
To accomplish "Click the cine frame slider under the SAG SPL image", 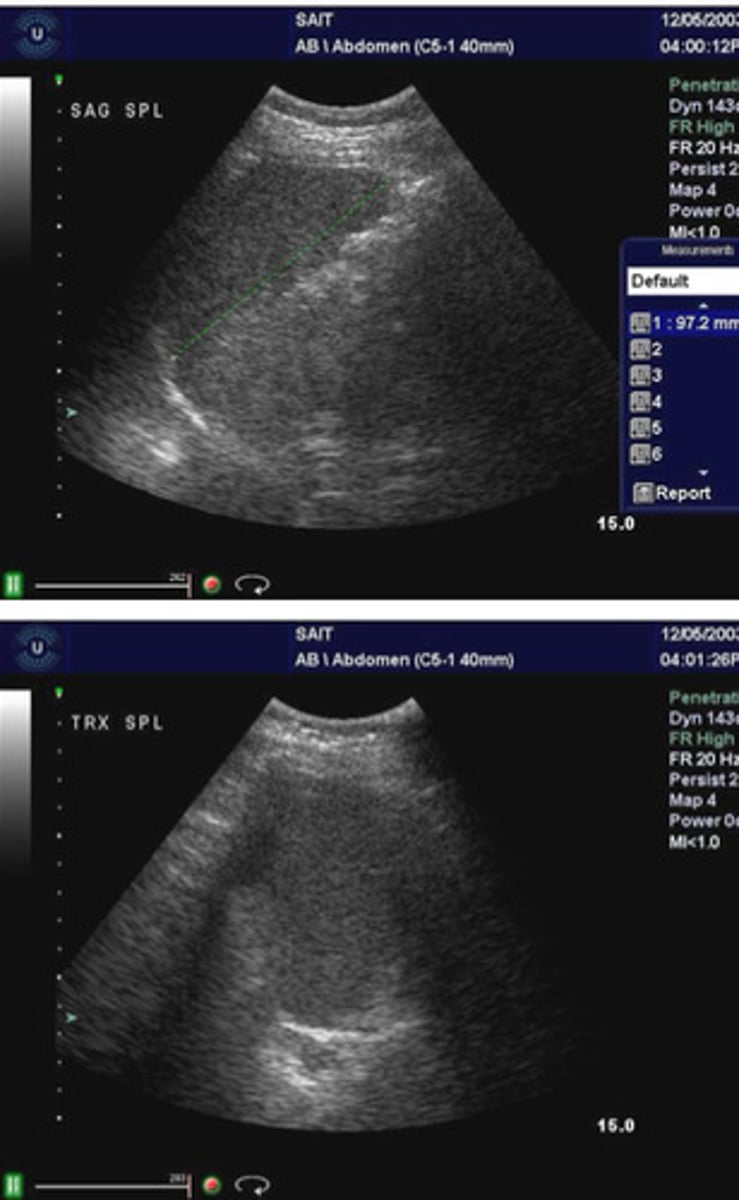I will 113,585.
